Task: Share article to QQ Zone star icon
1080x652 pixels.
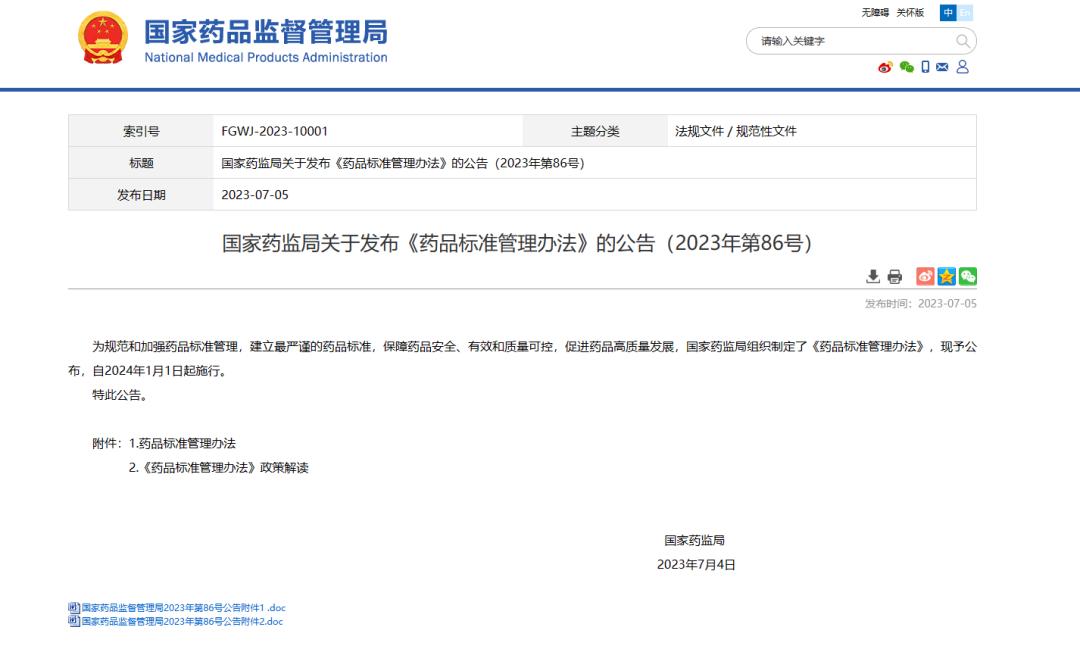Action: coord(946,277)
